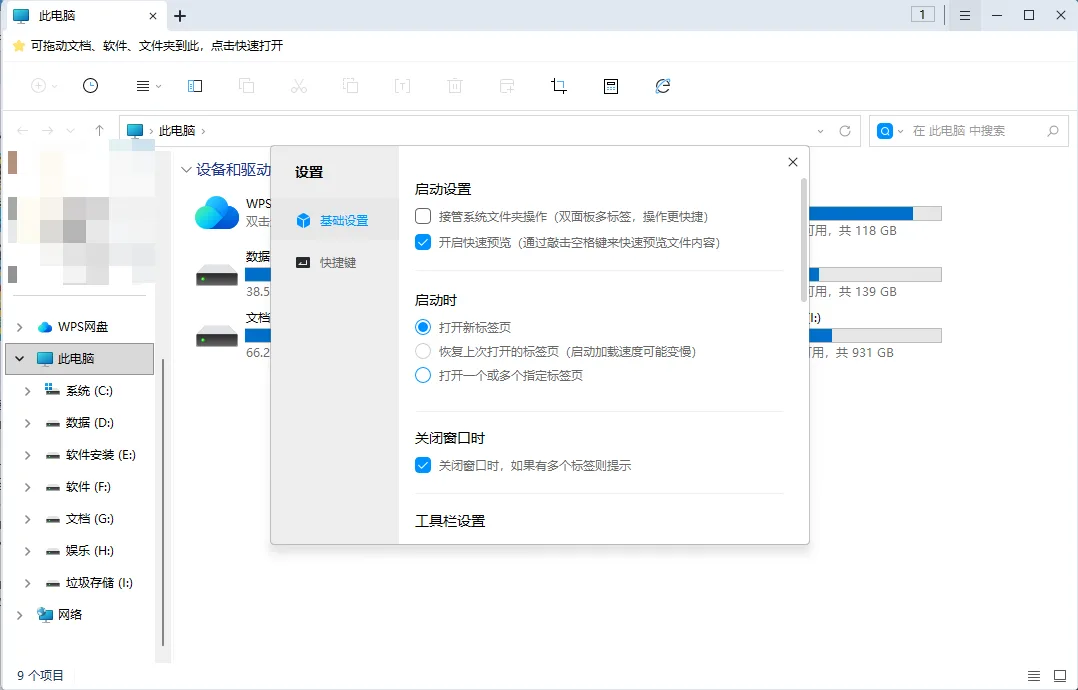This screenshot has height=690, width=1078.
Task: Select 恢复上次打开的标签页 radio button
Action: (x=423, y=351)
